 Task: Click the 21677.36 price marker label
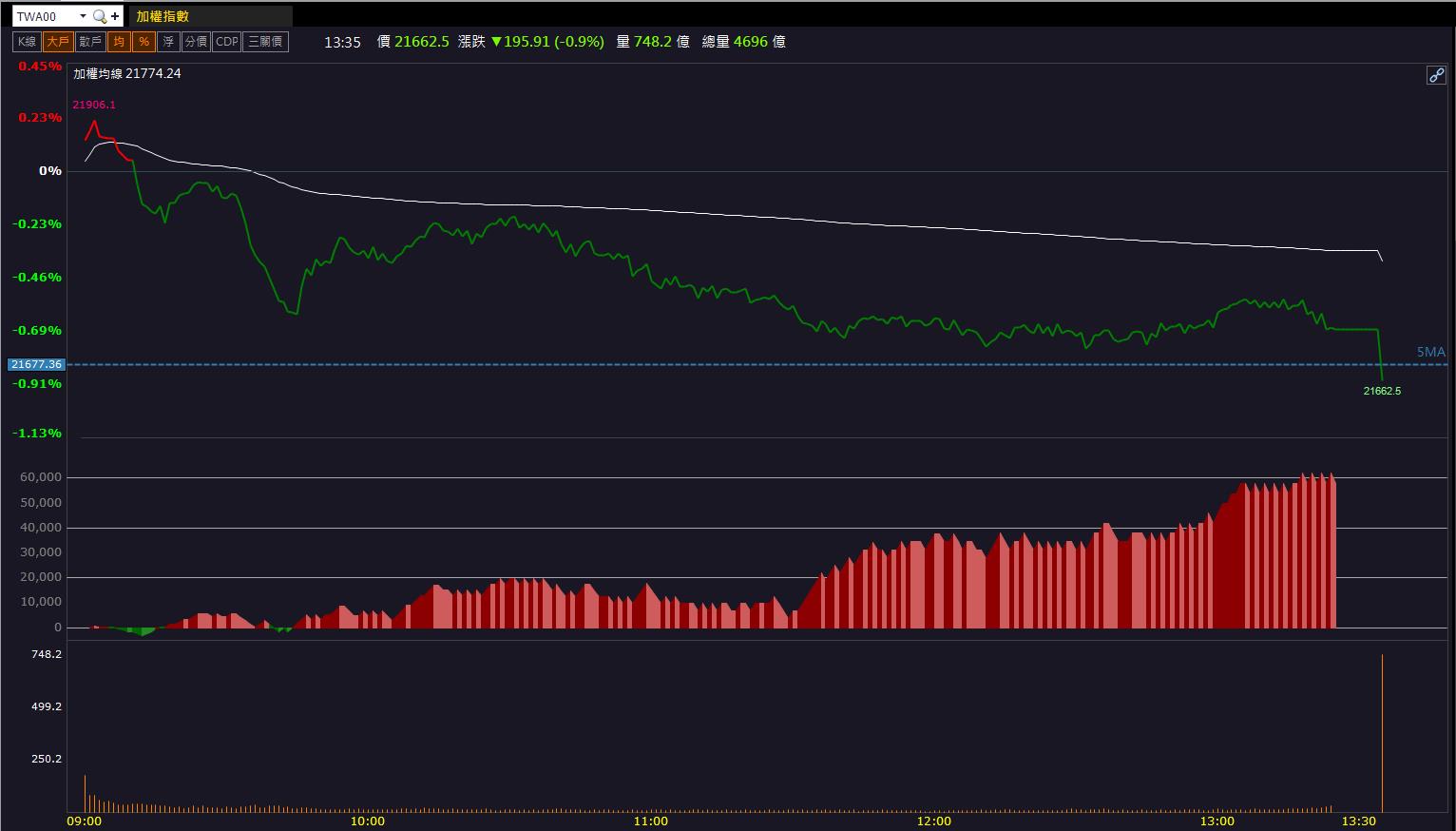pyautogui.click(x=36, y=364)
